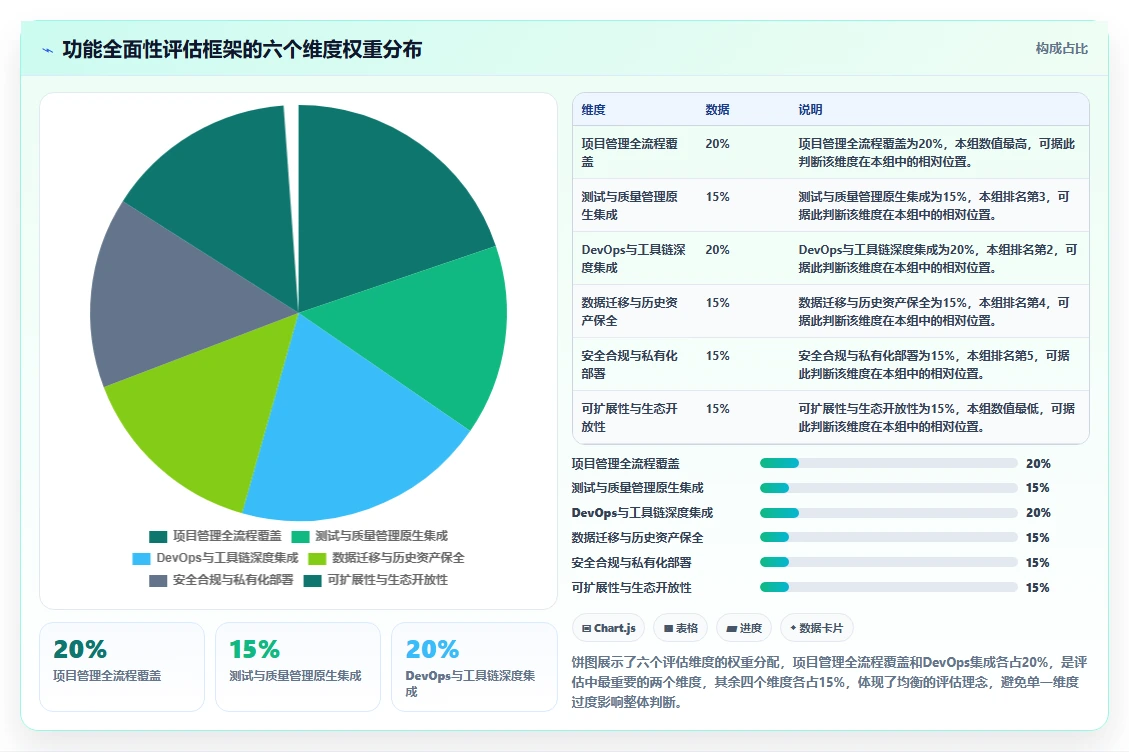Click 20% beside the DevOps progress bar
1129x752 pixels.
[x=1038, y=513]
